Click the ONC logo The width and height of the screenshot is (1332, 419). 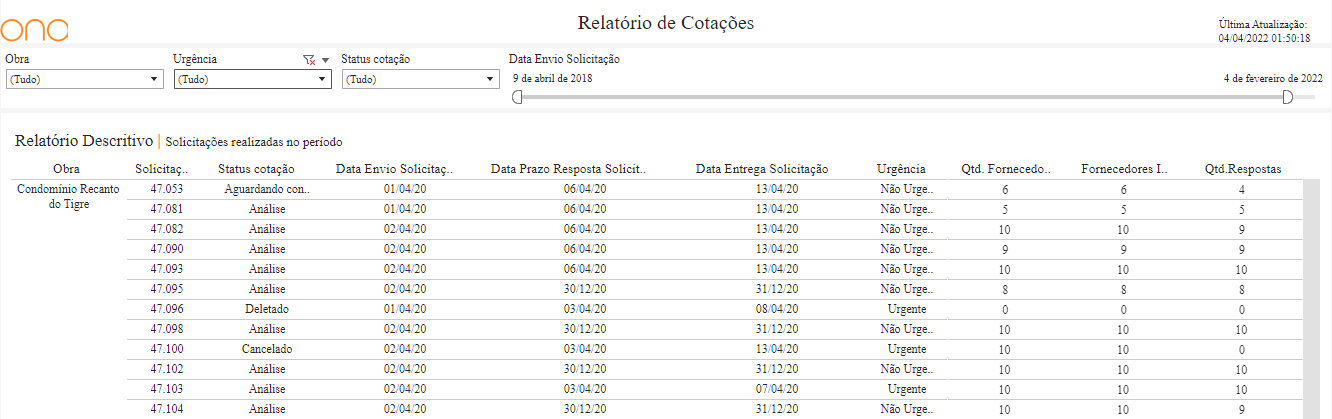[34, 29]
